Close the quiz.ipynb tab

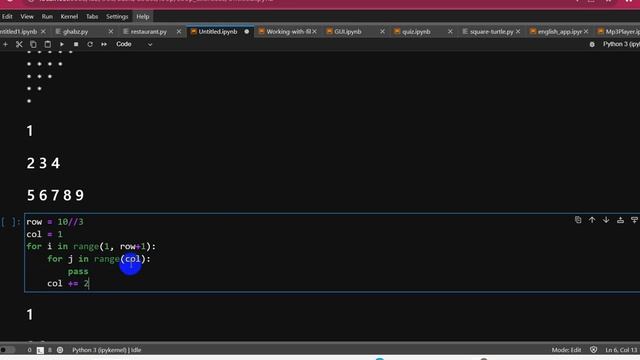tap(450, 31)
